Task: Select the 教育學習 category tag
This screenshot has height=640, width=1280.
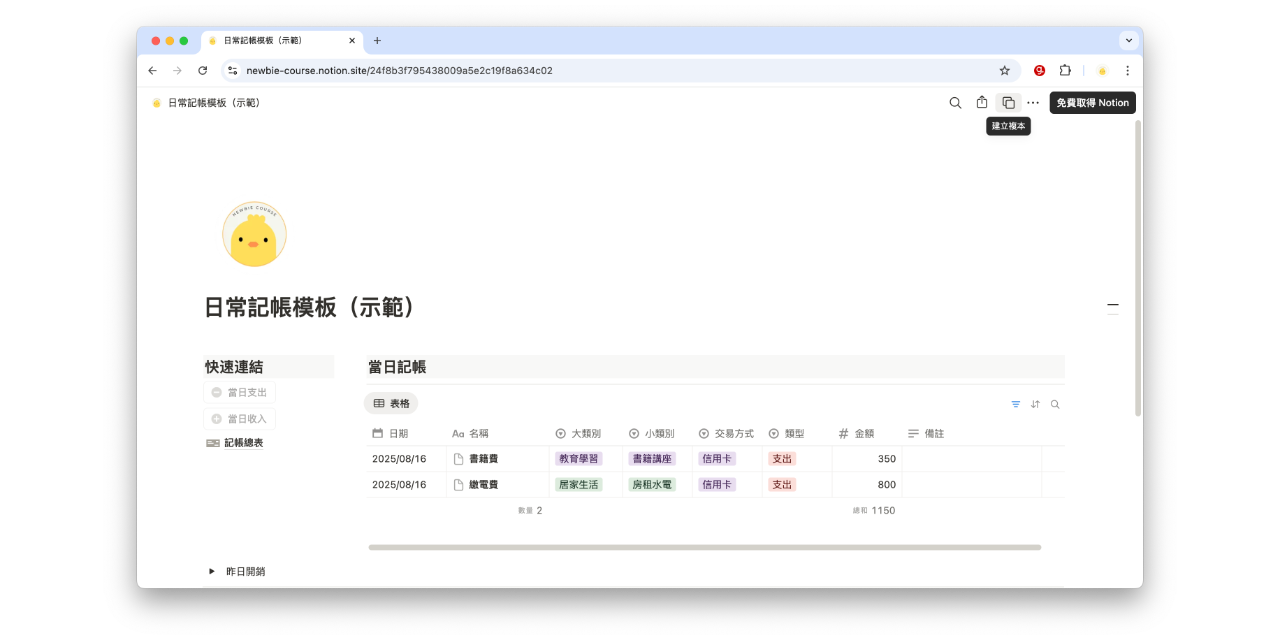Action: point(581,458)
